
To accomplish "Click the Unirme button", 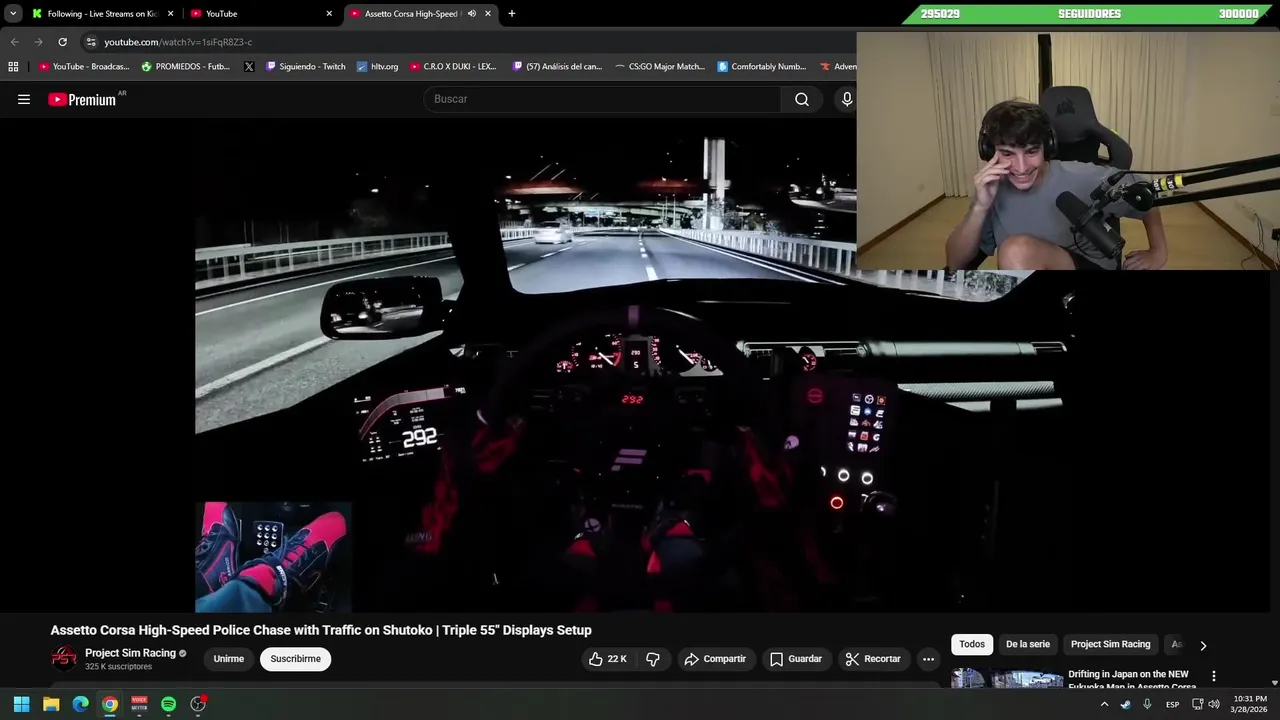I will point(229,659).
